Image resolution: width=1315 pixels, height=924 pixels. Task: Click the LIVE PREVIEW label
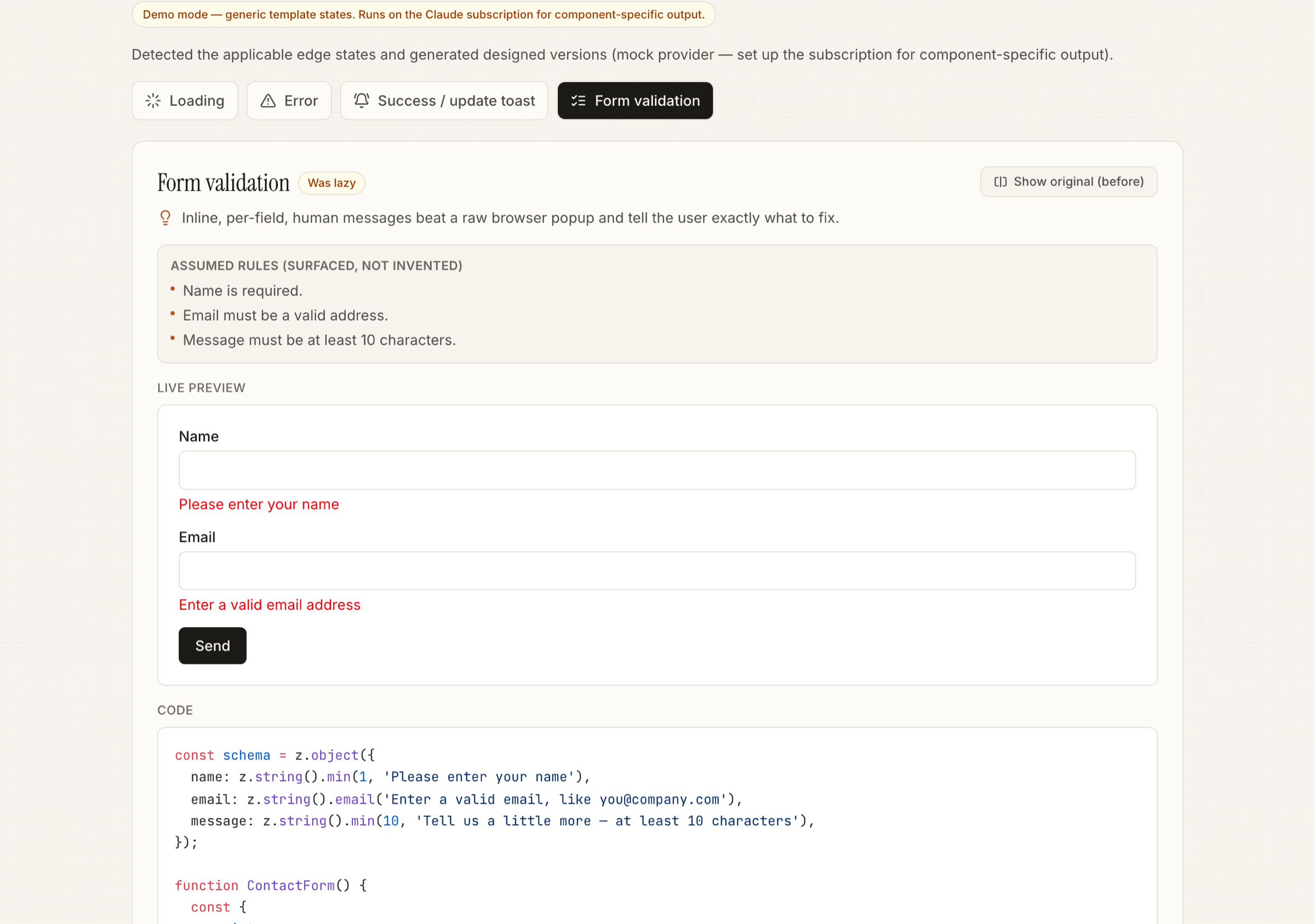(x=202, y=388)
